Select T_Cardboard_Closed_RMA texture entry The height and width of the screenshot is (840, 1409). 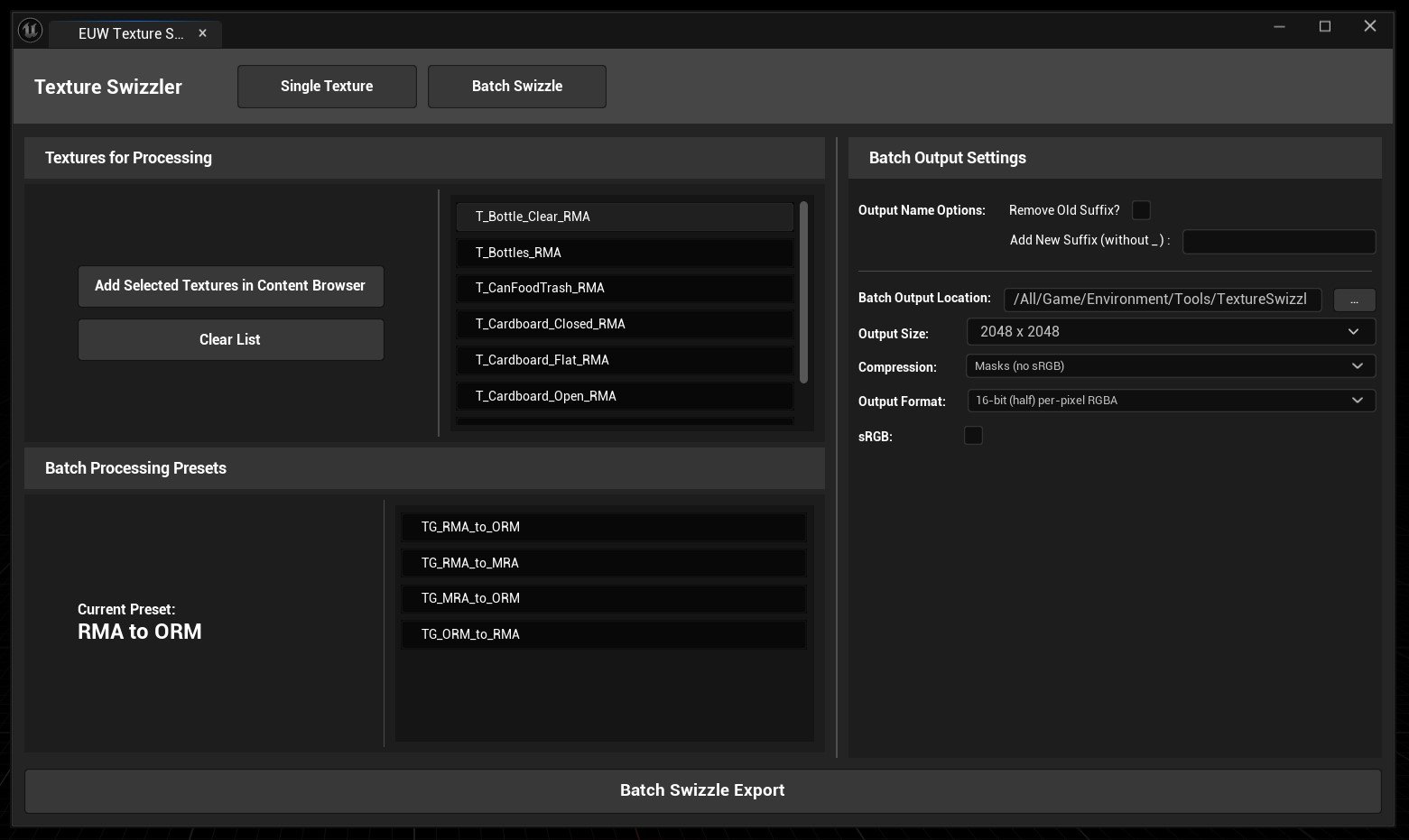(625, 324)
